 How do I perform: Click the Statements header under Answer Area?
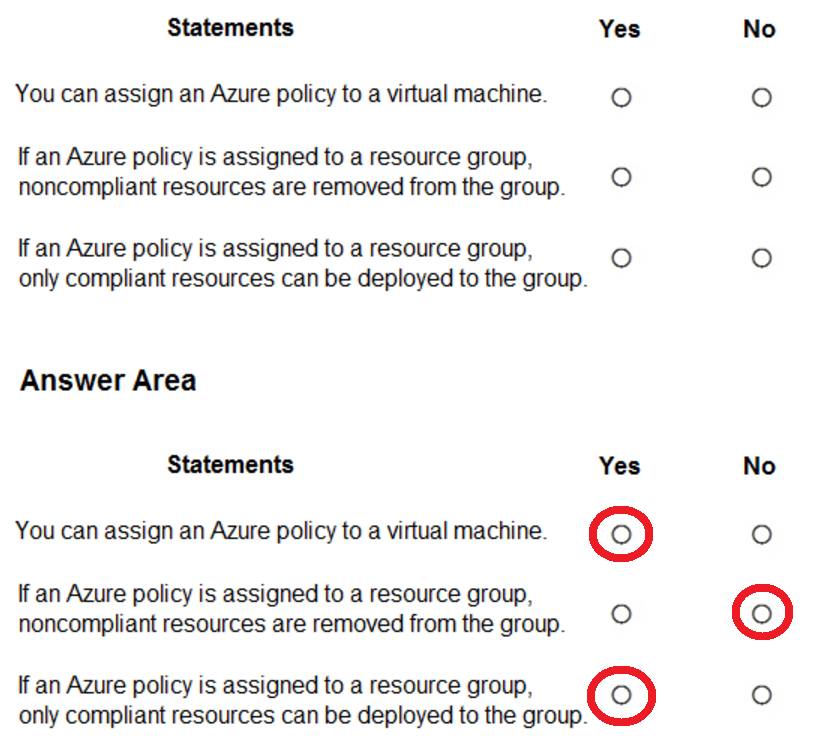click(230, 465)
